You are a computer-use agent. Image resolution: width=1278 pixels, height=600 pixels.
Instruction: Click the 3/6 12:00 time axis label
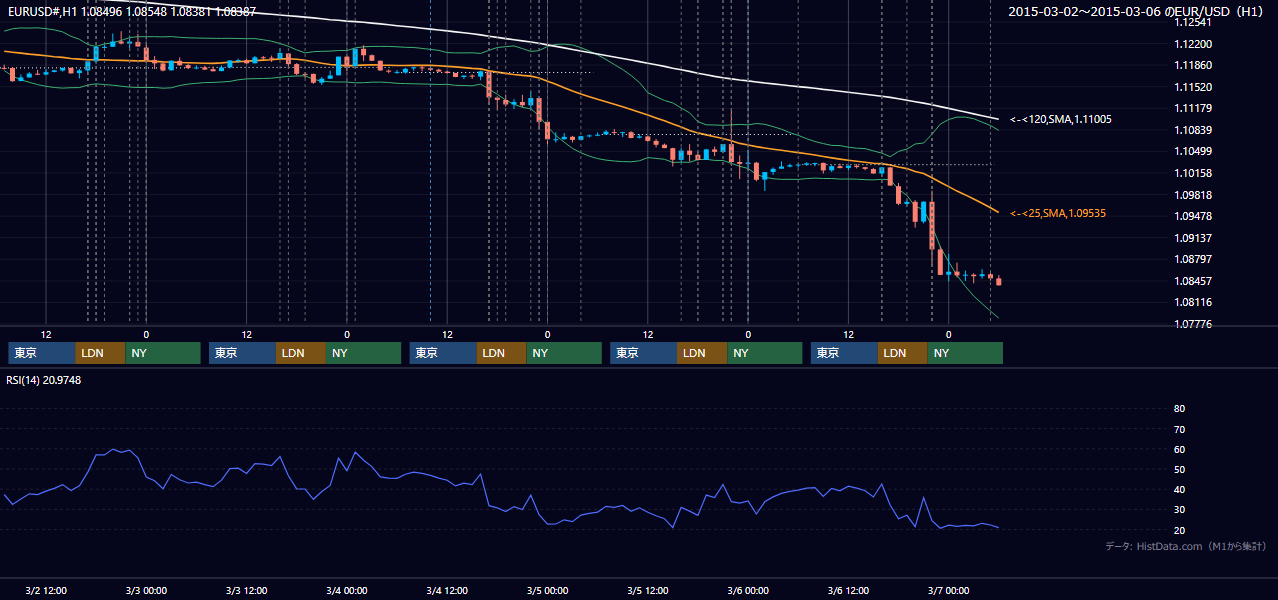click(x=848, y=591)
